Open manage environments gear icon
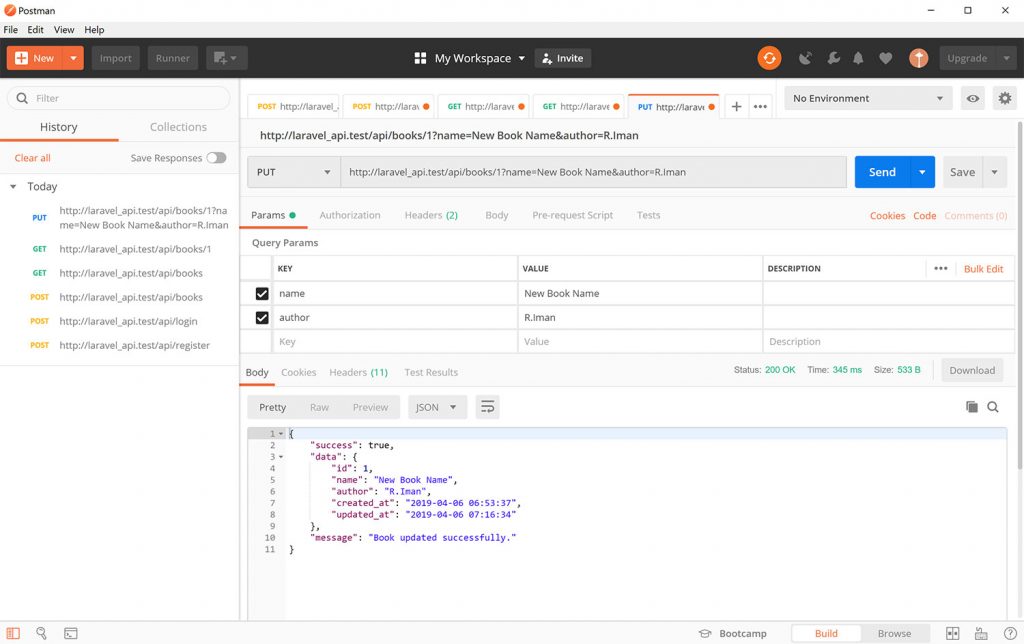Image resolution: width=1024 pixels, height=644 pixels. click(x=1004, y=99)
